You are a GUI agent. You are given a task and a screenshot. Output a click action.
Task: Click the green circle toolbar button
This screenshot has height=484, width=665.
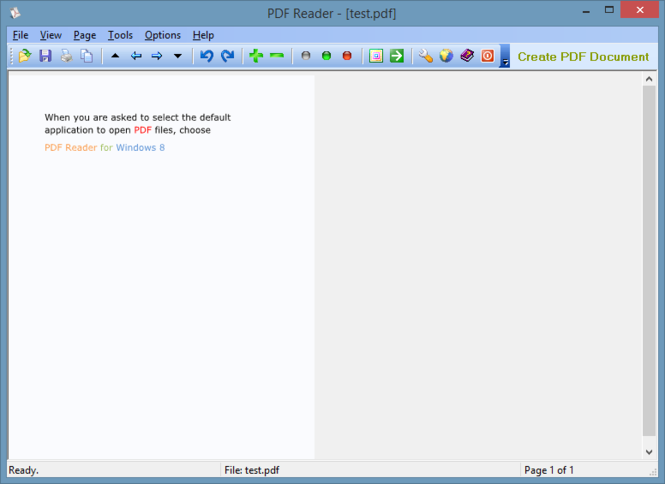(326, 56)
